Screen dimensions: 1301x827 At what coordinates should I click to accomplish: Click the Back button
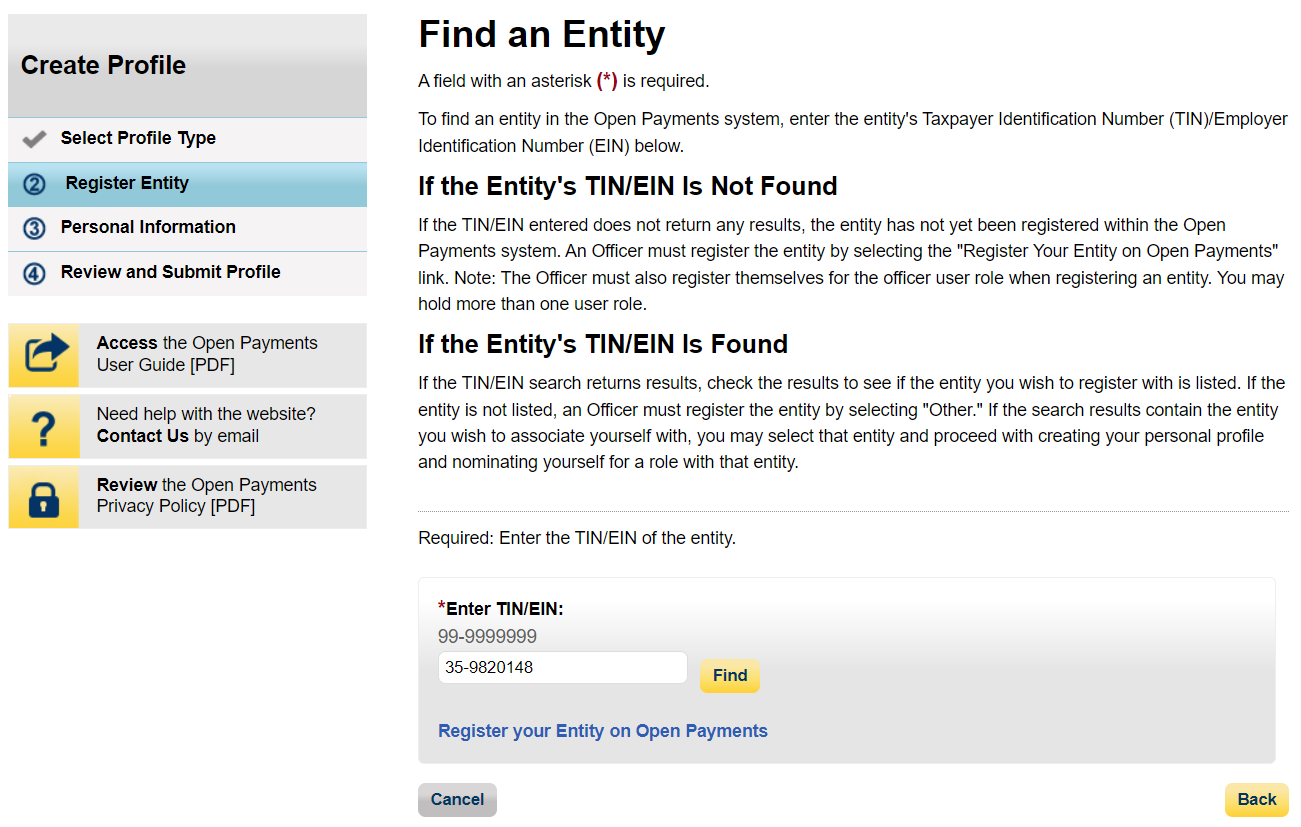[x=1257, y=800]
